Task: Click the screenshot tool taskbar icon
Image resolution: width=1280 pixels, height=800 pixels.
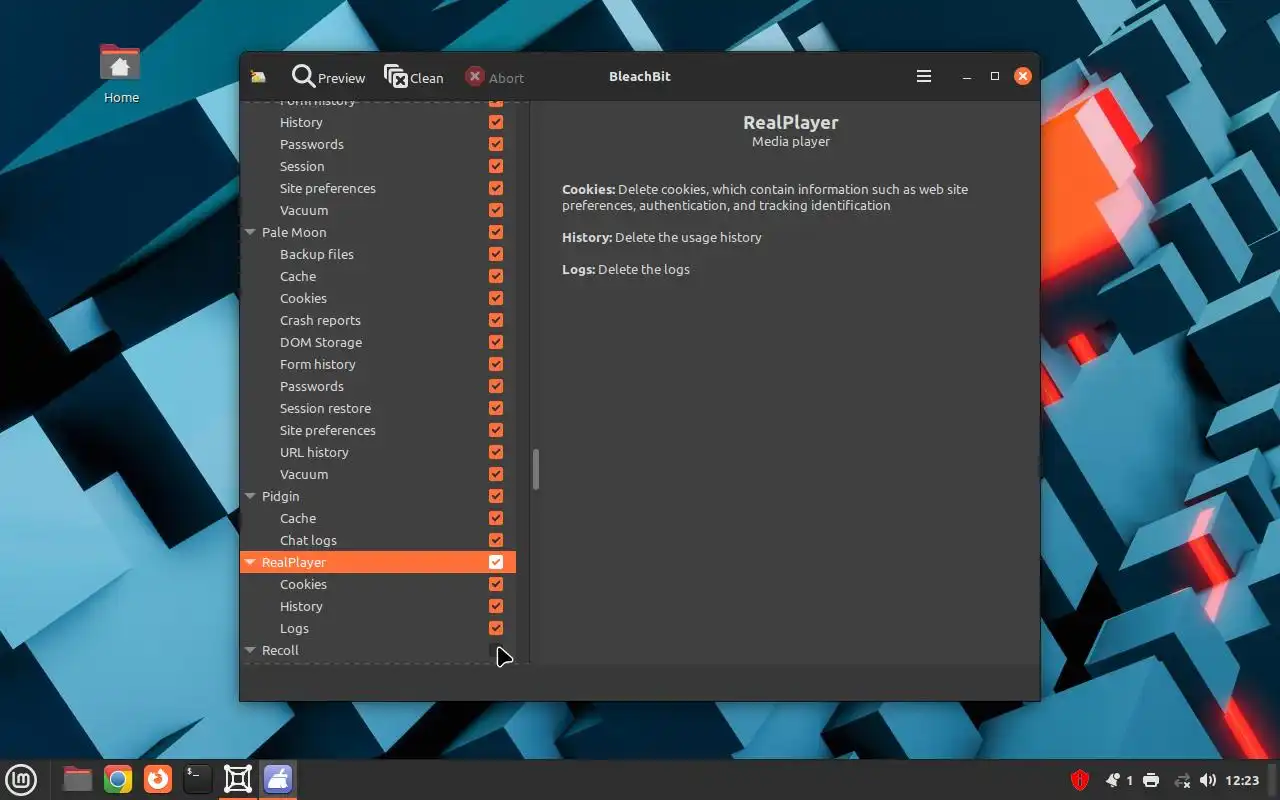Action: click(x=238, y=779)
